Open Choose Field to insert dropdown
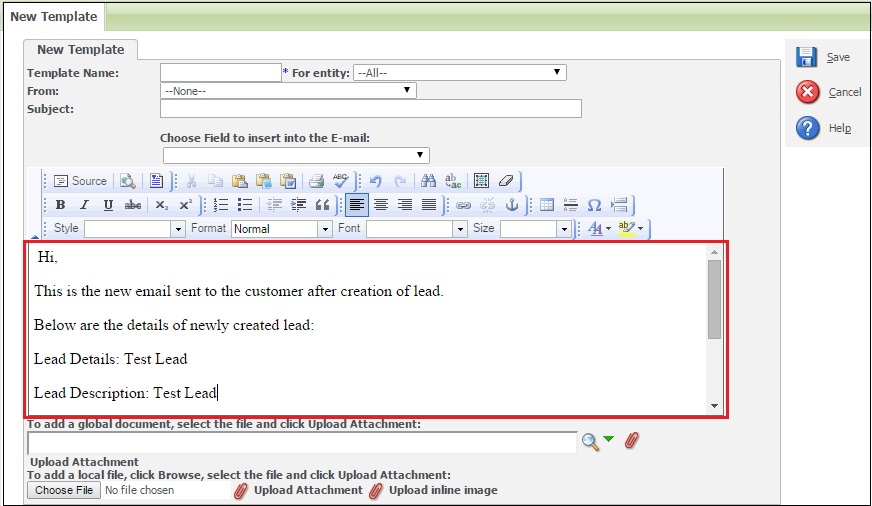The width and height of the screenshot is (872, 506). 296,155
